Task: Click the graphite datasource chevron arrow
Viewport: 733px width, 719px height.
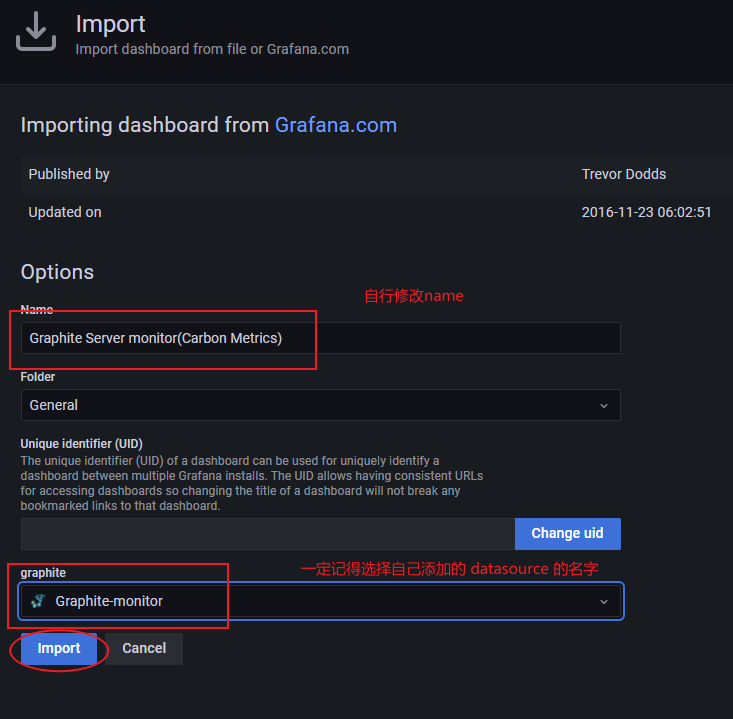Action: click(603, 601)
